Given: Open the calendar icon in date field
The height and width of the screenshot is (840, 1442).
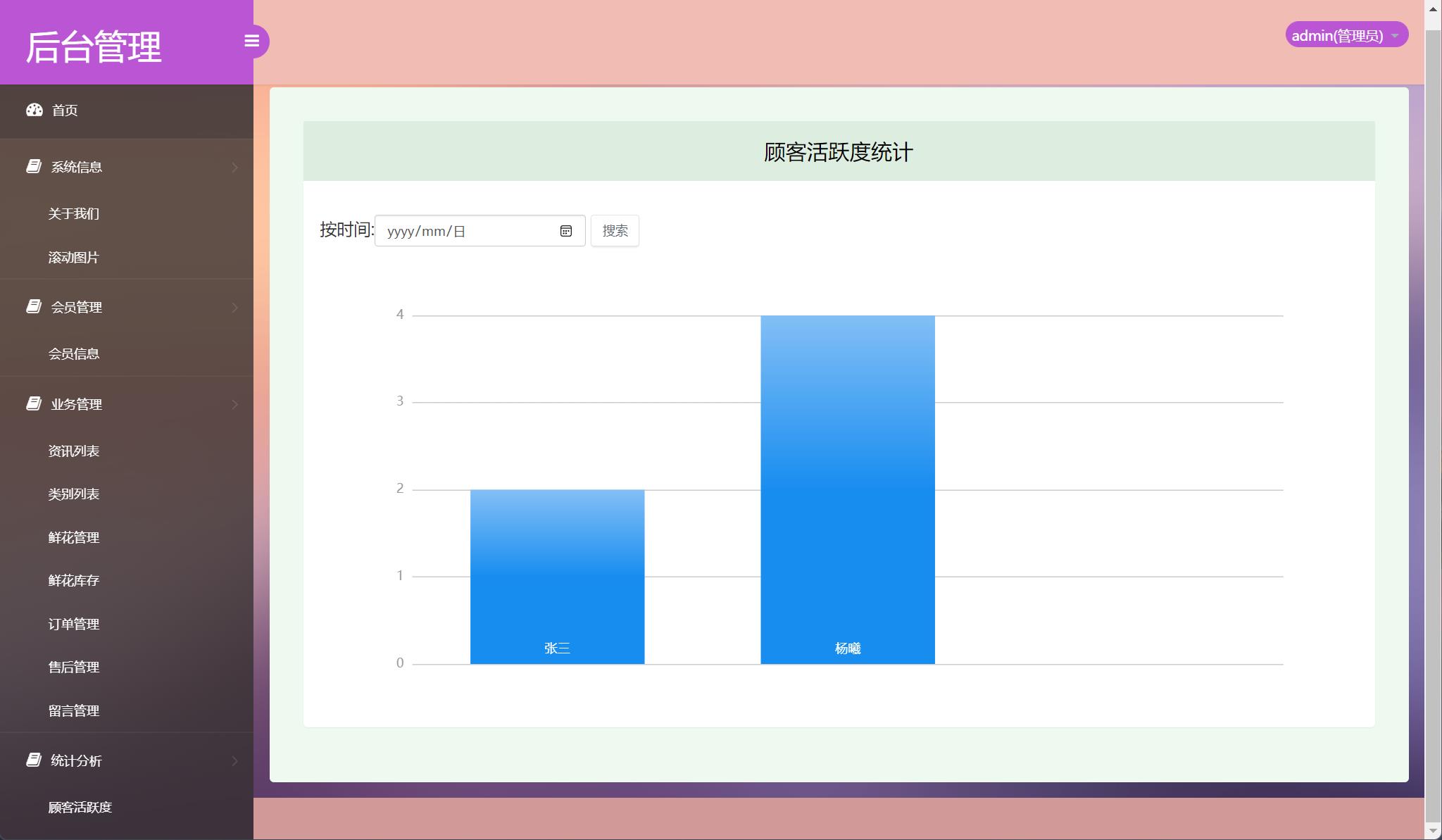Looking at the screenshot, I should click(567, 230).
